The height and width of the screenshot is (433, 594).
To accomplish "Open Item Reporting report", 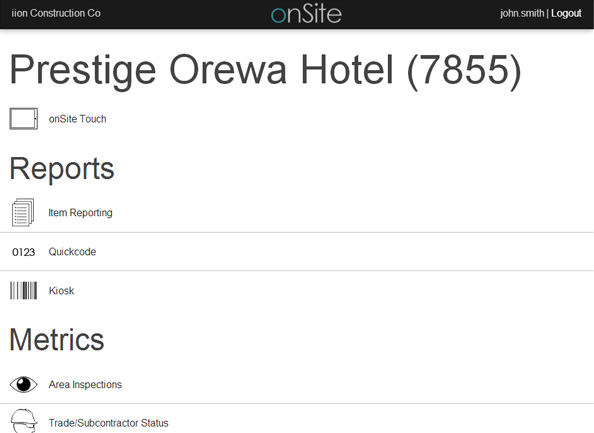I will (x=80, y=213).
